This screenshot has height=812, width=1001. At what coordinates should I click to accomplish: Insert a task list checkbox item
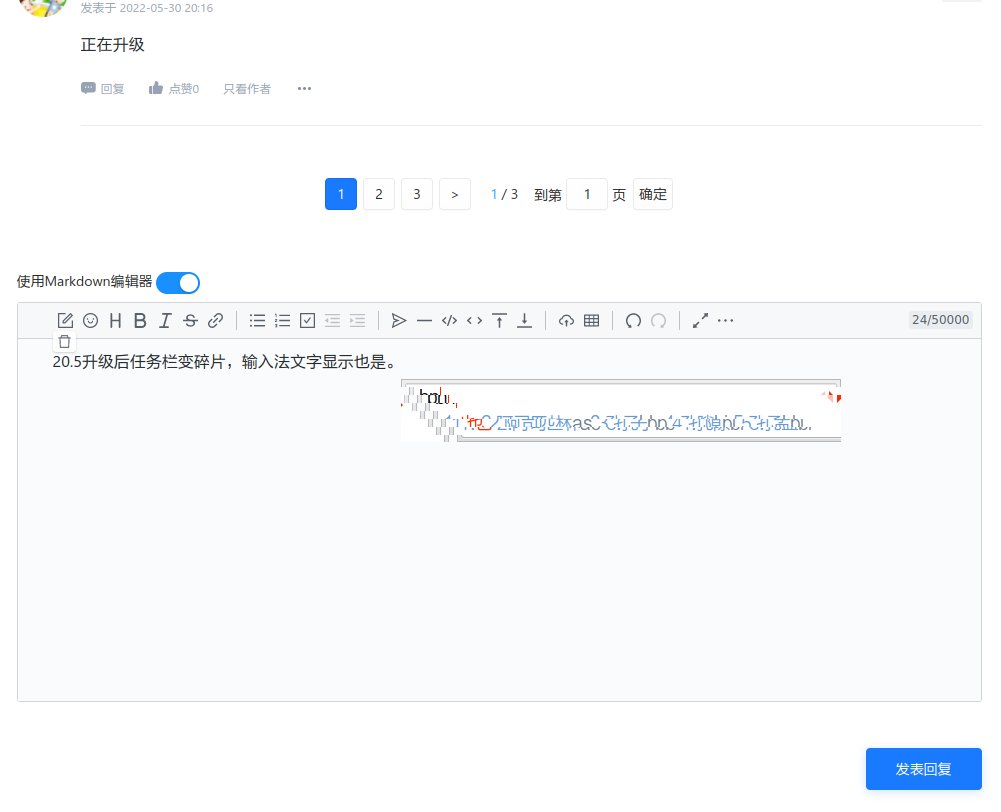click(x=307, y=320)
